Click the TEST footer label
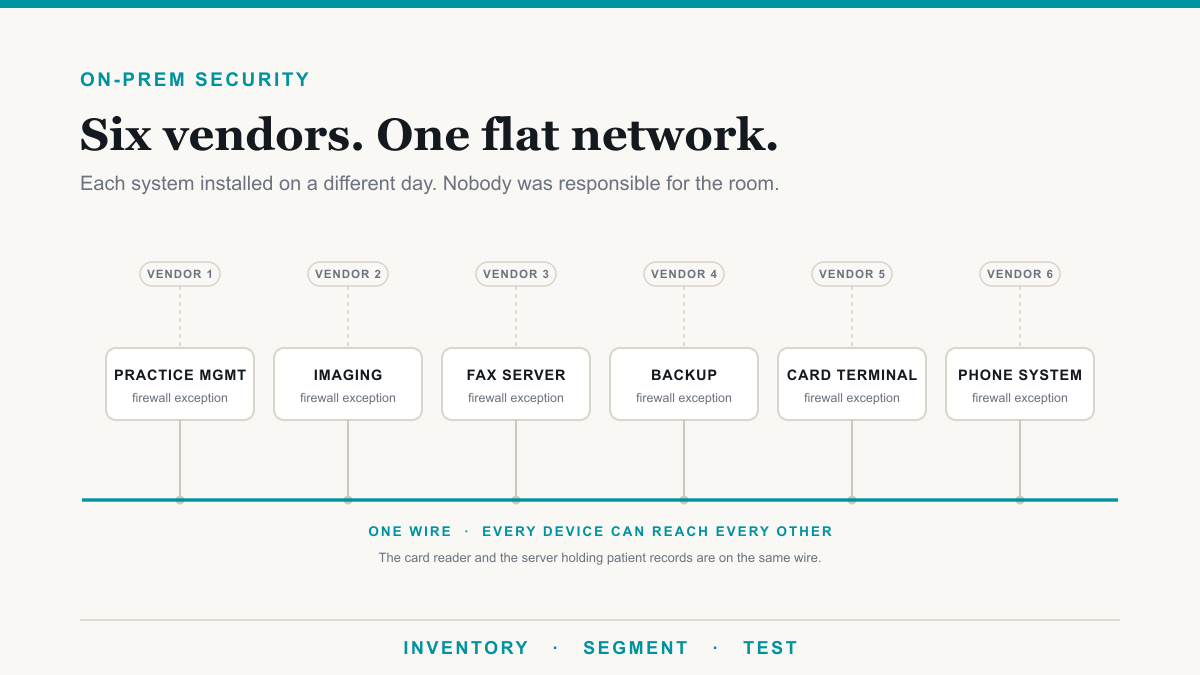The height and width of the screenshot is (675, 1200). click(x=770, y=648)
